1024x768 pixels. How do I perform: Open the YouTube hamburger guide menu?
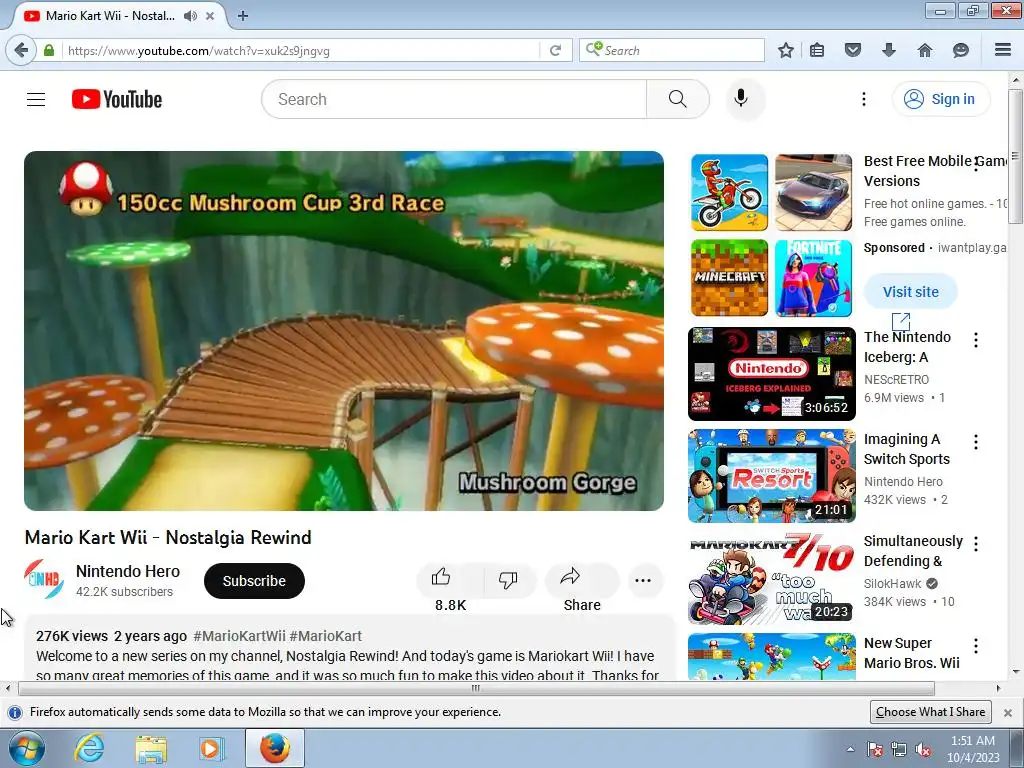(36, 99)
